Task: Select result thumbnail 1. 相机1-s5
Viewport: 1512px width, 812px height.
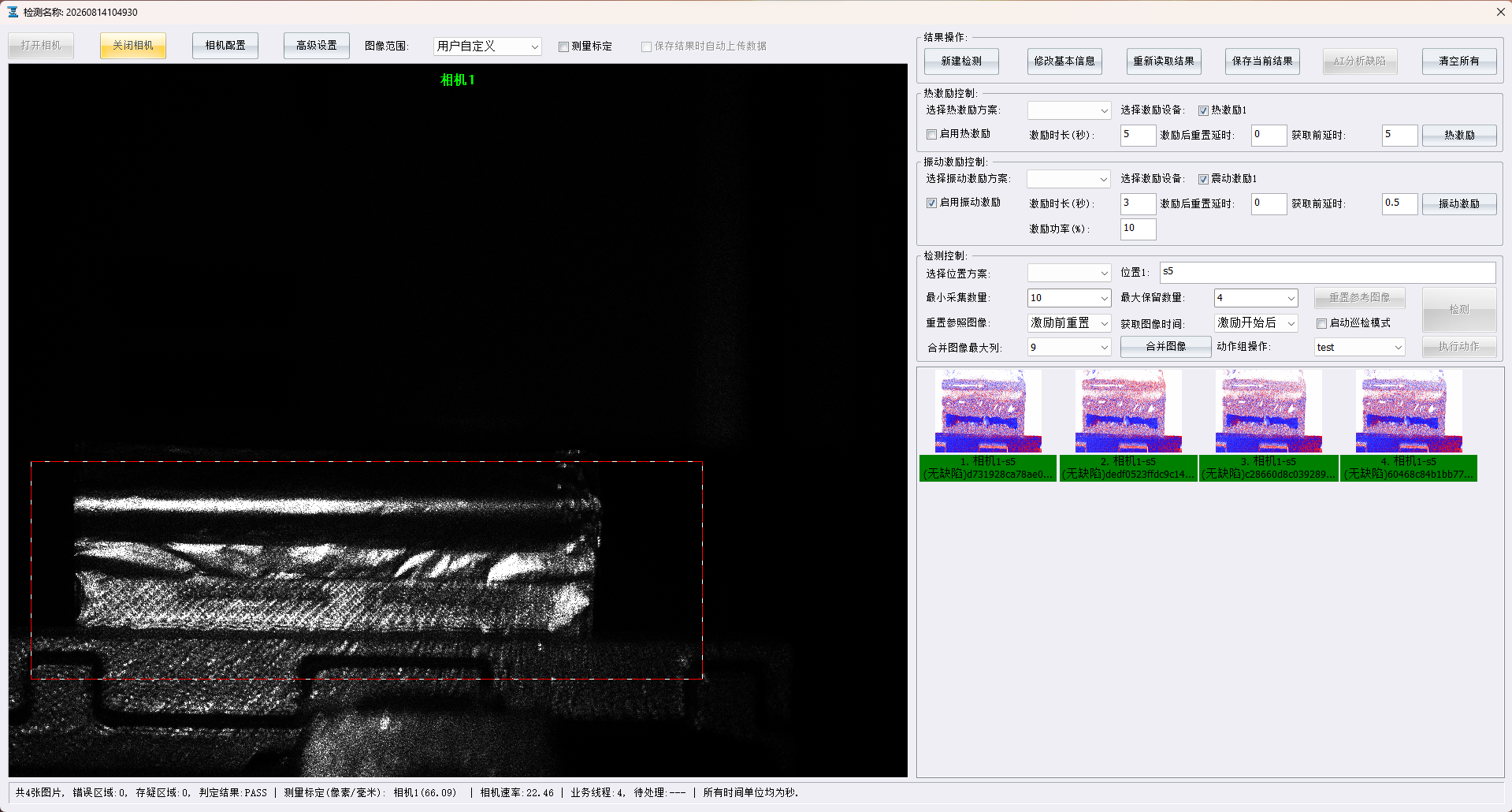Action: (988, 426)
